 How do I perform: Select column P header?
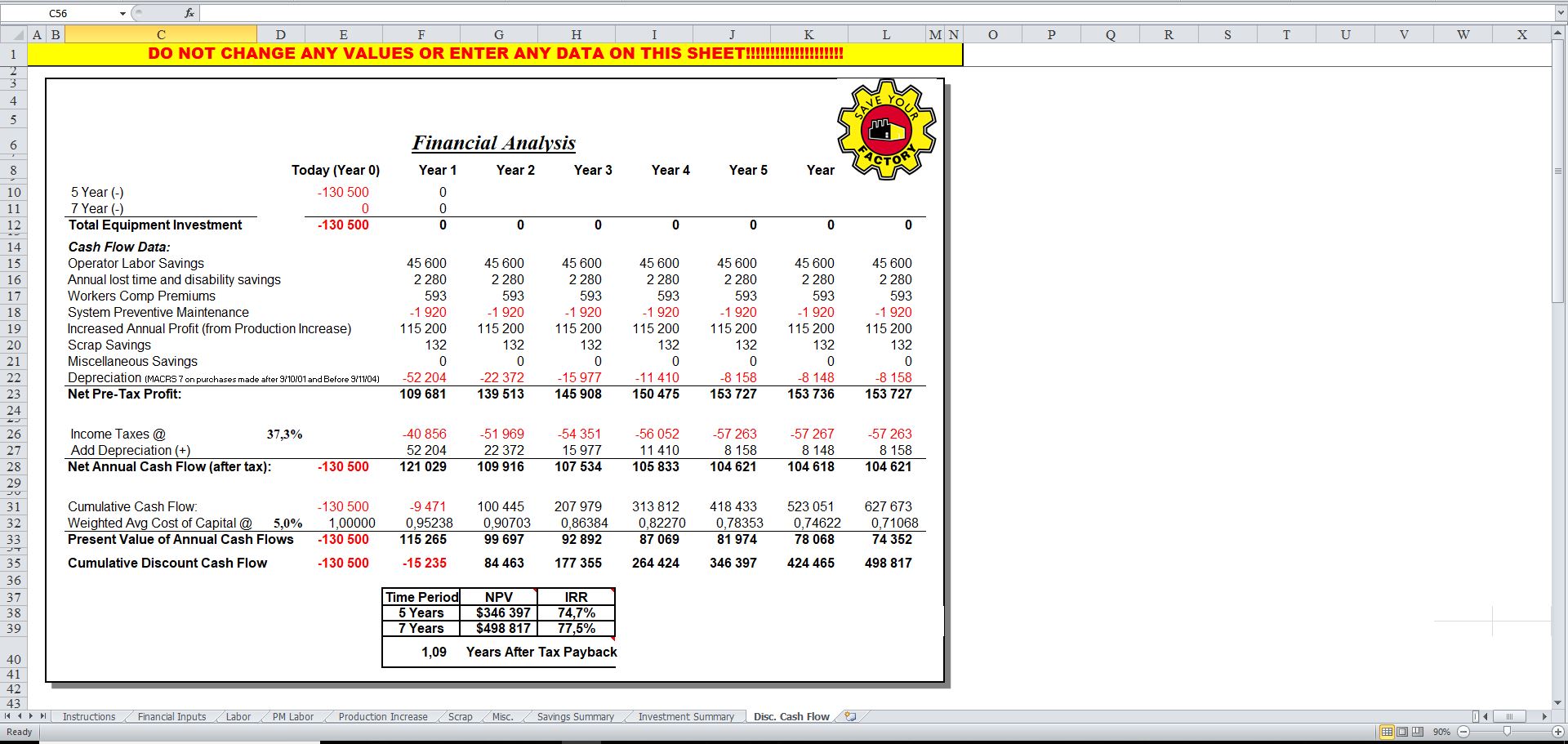[1051, 34]
